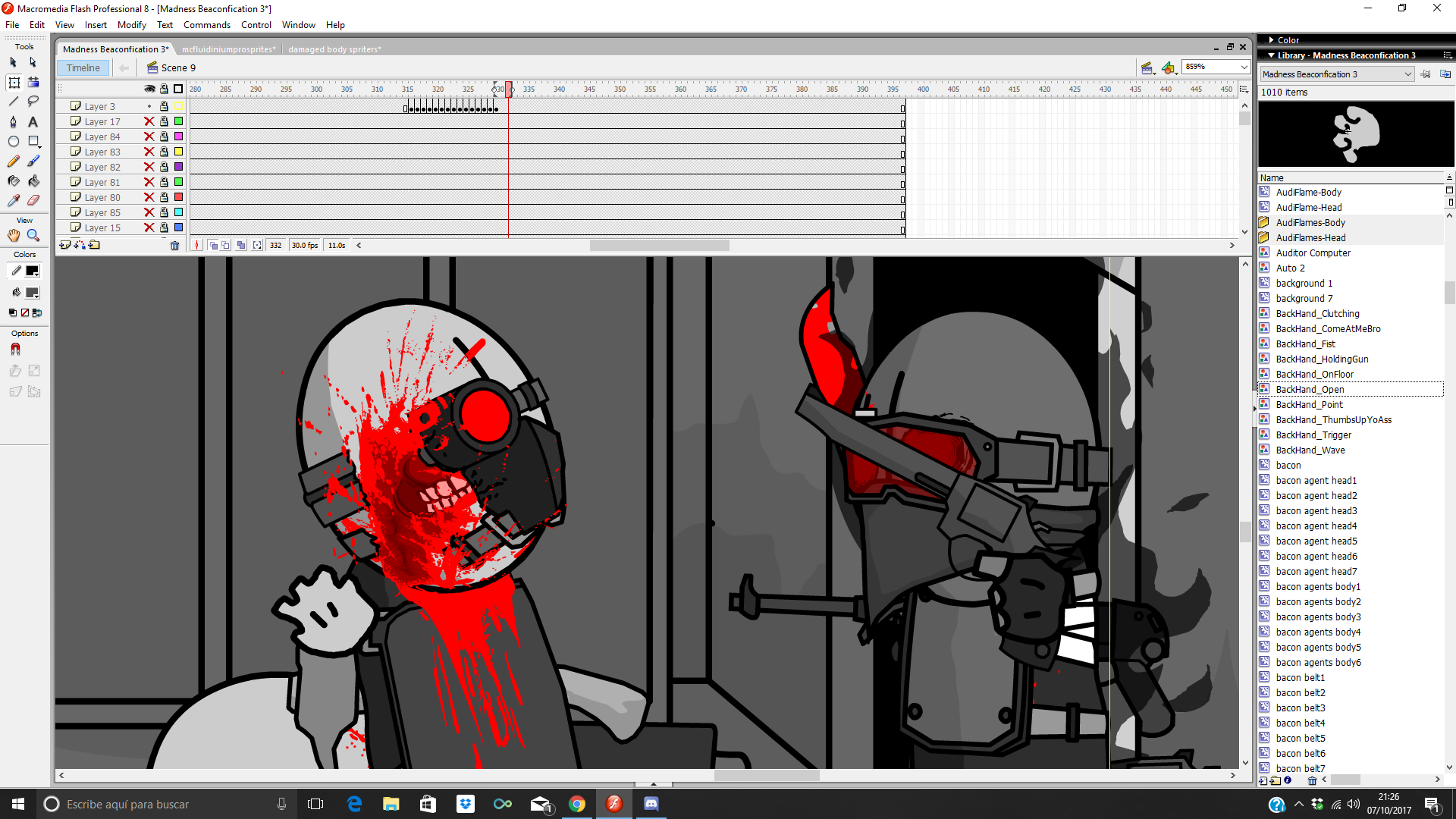Select the Text tool

click(33, 121)
